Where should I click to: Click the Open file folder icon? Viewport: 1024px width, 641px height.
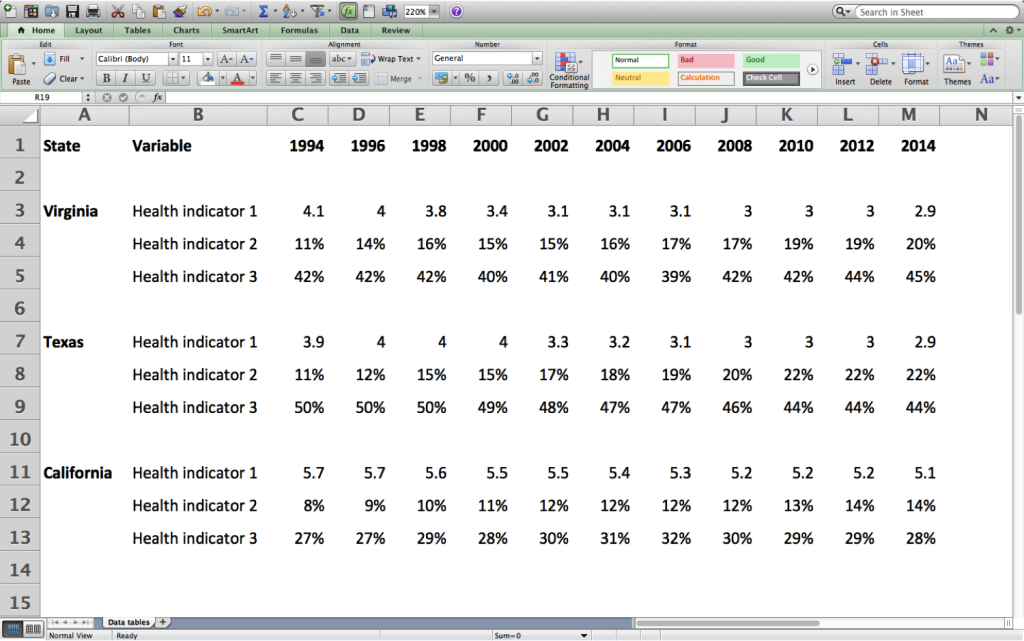tap(52, 10)
